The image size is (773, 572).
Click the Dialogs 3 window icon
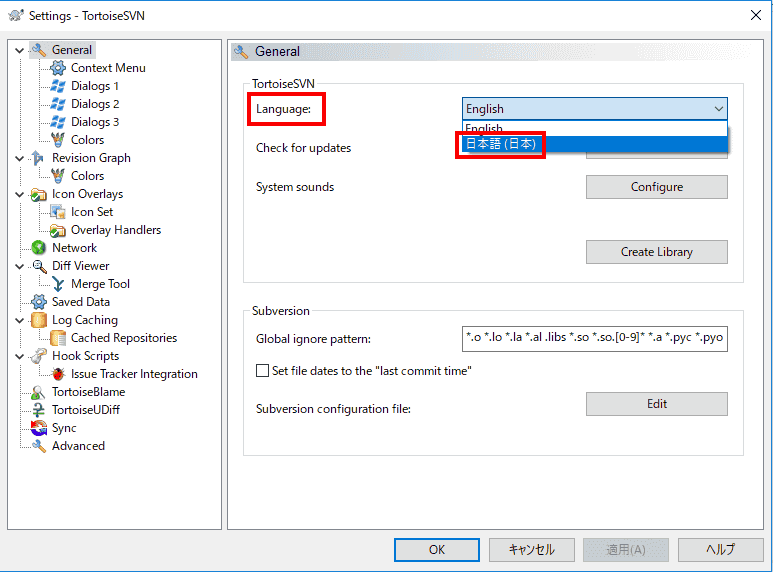pyautogui.click(x=58, y=122)
